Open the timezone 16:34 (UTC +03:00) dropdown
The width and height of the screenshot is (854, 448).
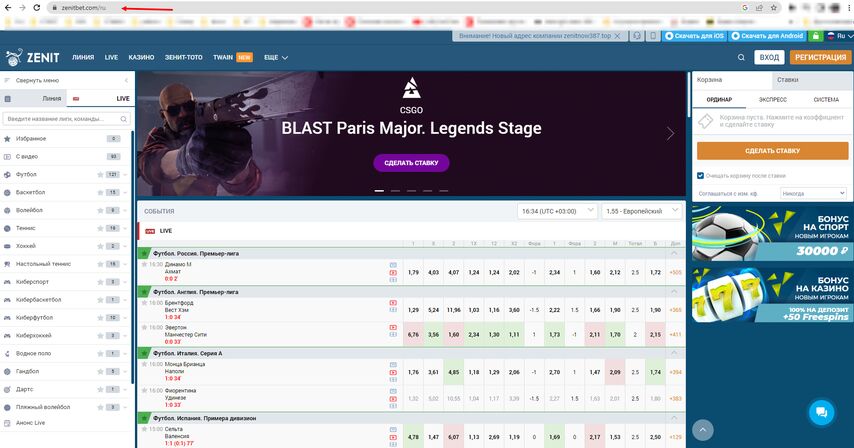pos(557,211)
